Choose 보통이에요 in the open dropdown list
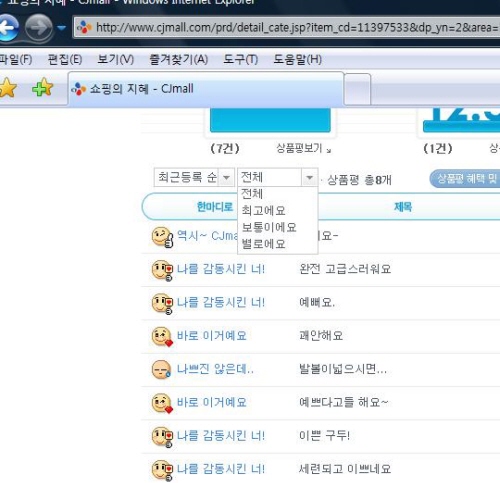Image resolution: width=500 pixels, height=483 pixels. pos(269,227)
